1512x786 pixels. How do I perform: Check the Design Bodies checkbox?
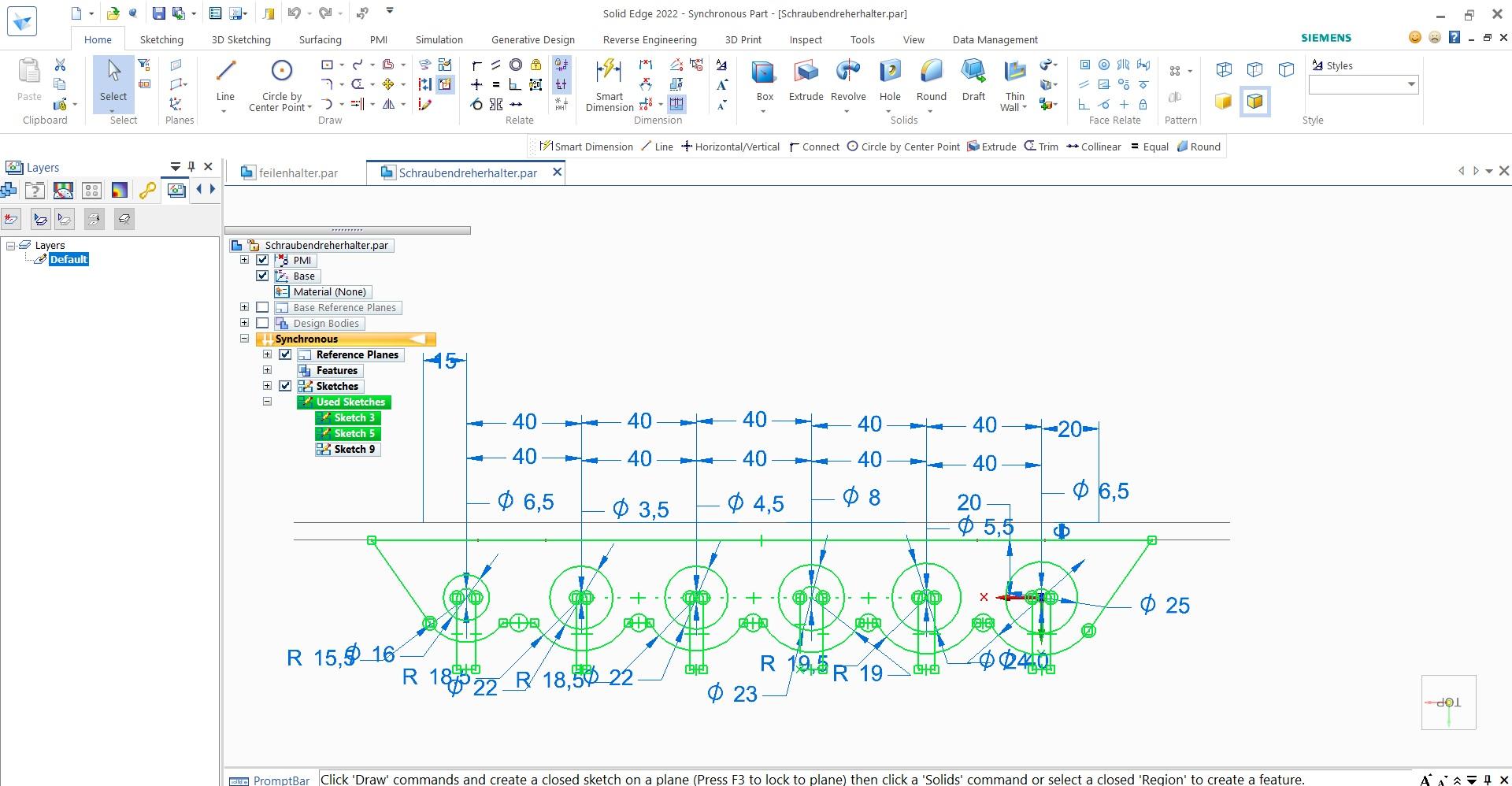coord(262,323)
